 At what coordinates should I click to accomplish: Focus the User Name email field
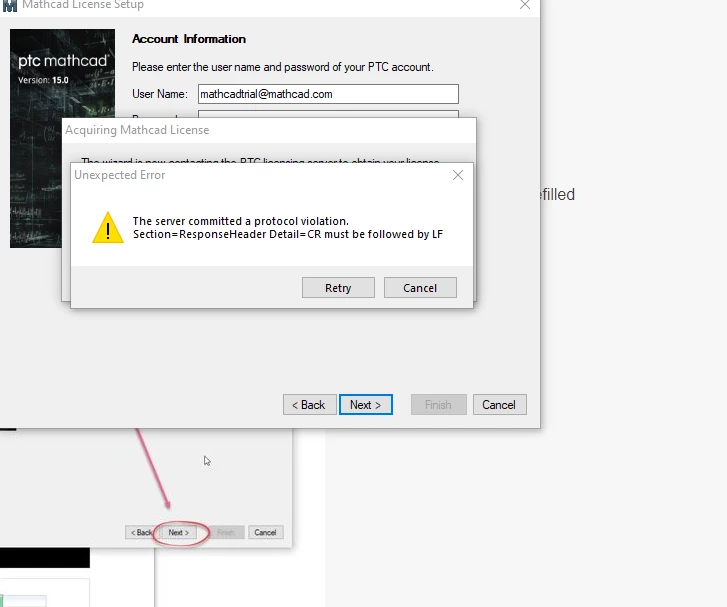328,94
